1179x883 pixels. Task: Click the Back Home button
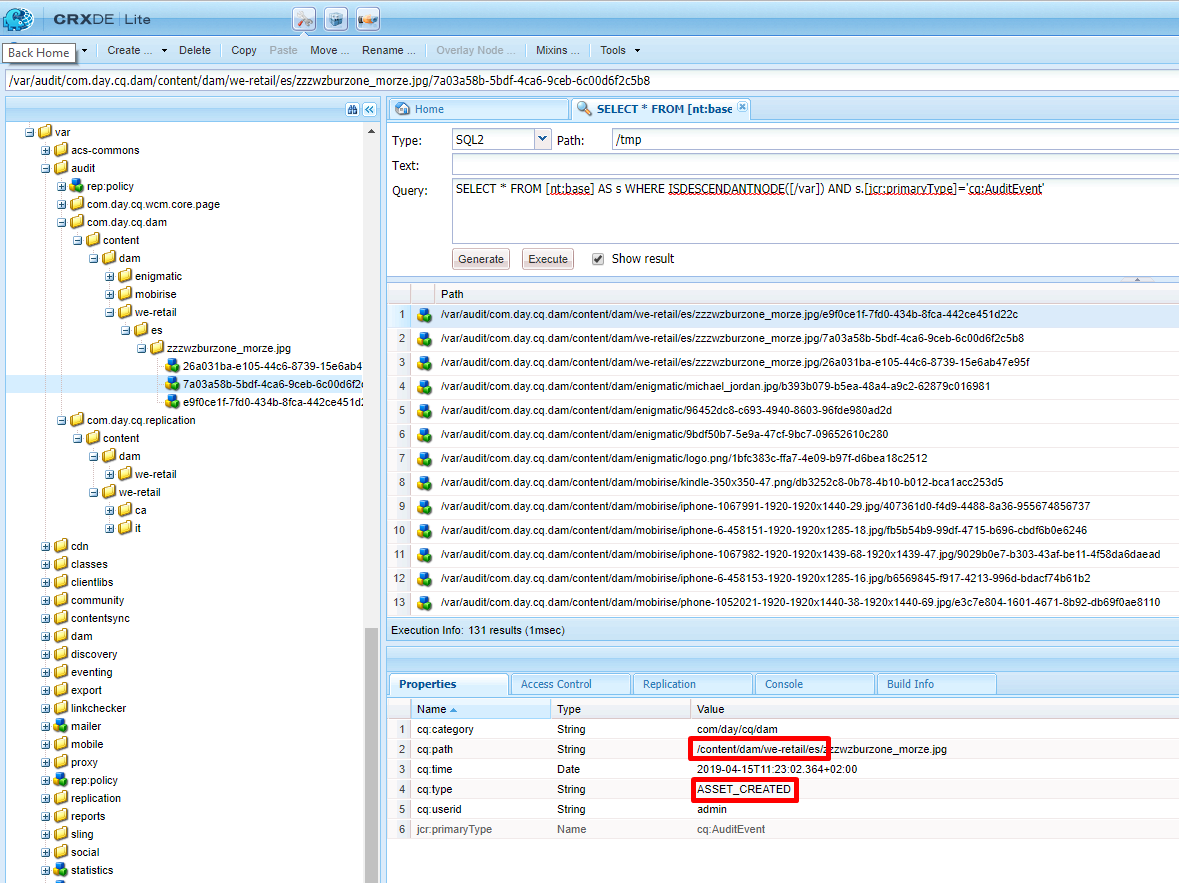click(x=38, y=52)
